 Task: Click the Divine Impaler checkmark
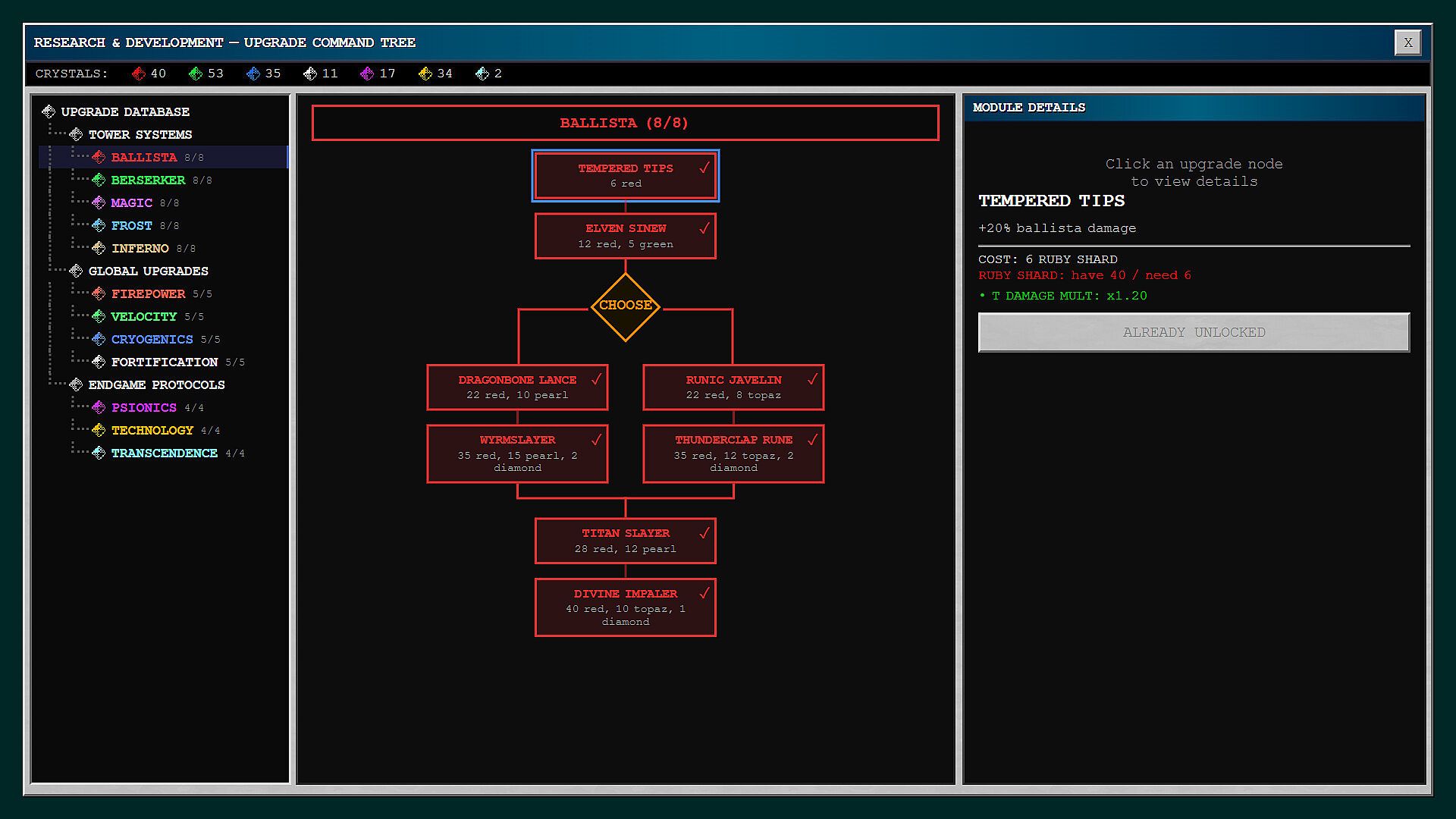704,593
